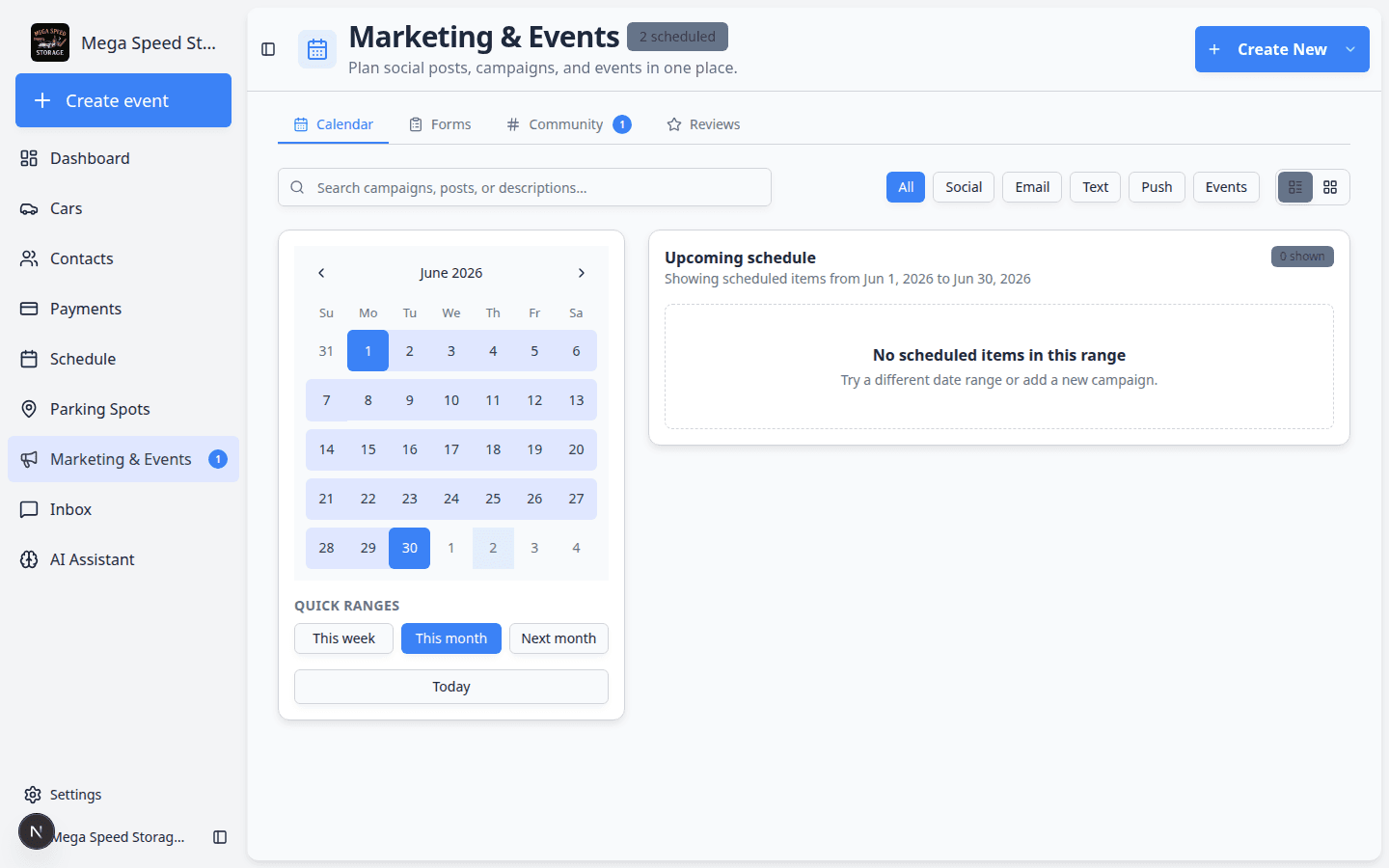Open Schedule in sidebar

coord(123,359)
